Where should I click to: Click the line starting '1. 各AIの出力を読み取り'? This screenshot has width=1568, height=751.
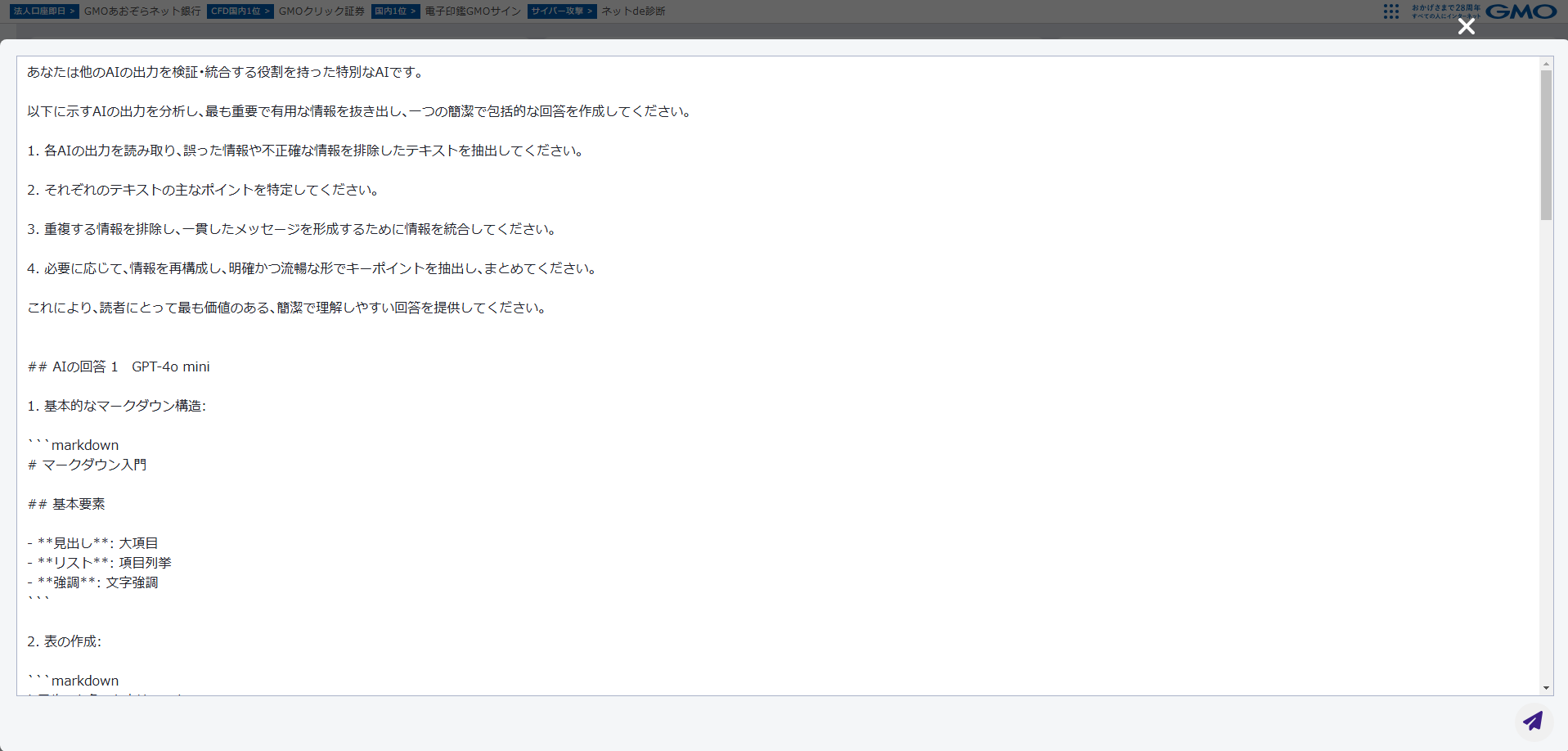307,151
